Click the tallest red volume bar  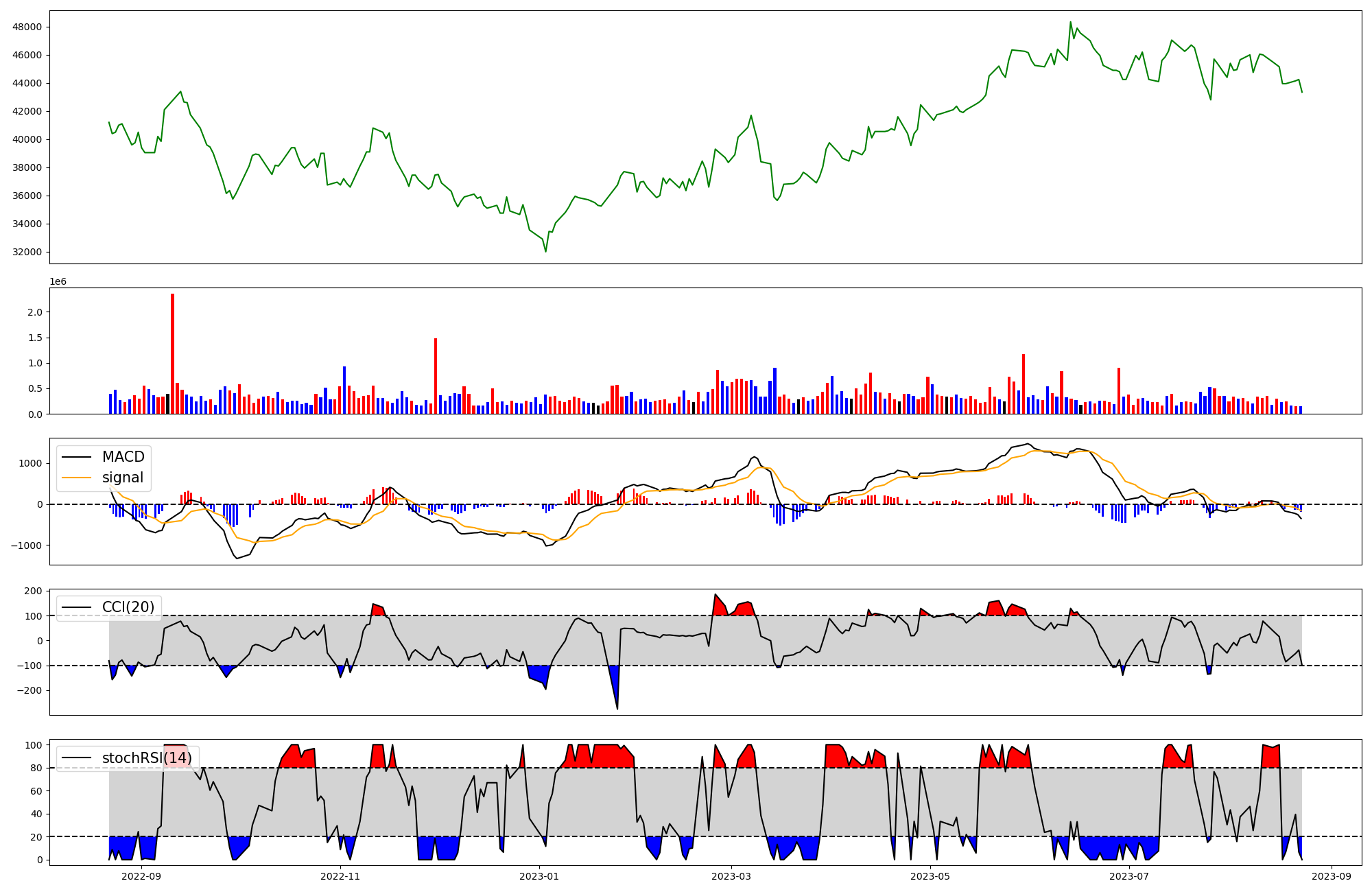pyautogui.click(x=172, y=353)
